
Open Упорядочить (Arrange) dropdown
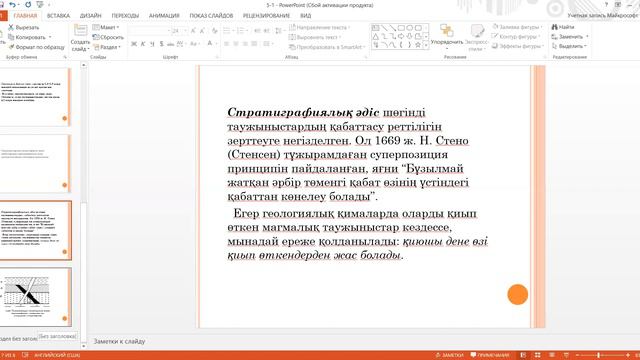(447, 36)
